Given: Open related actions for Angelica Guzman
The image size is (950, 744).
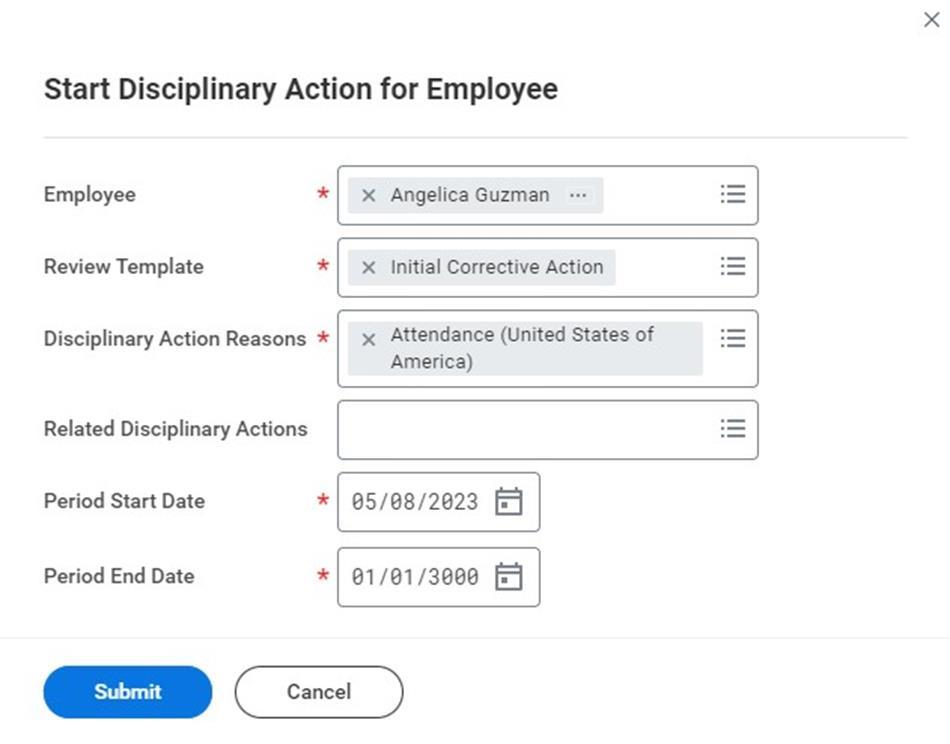Looking at the screenshot, I should pos(577,196).
